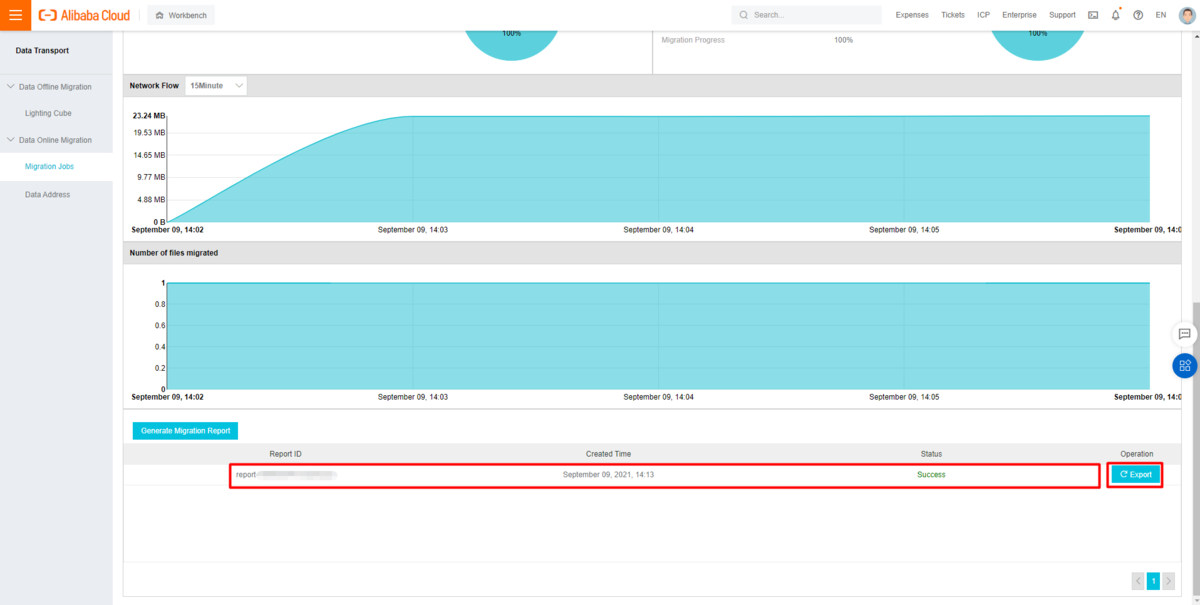Viewport: 1200px width, 605px height.
Task: Open the feedback chat floating icon
Action: 1184,334
